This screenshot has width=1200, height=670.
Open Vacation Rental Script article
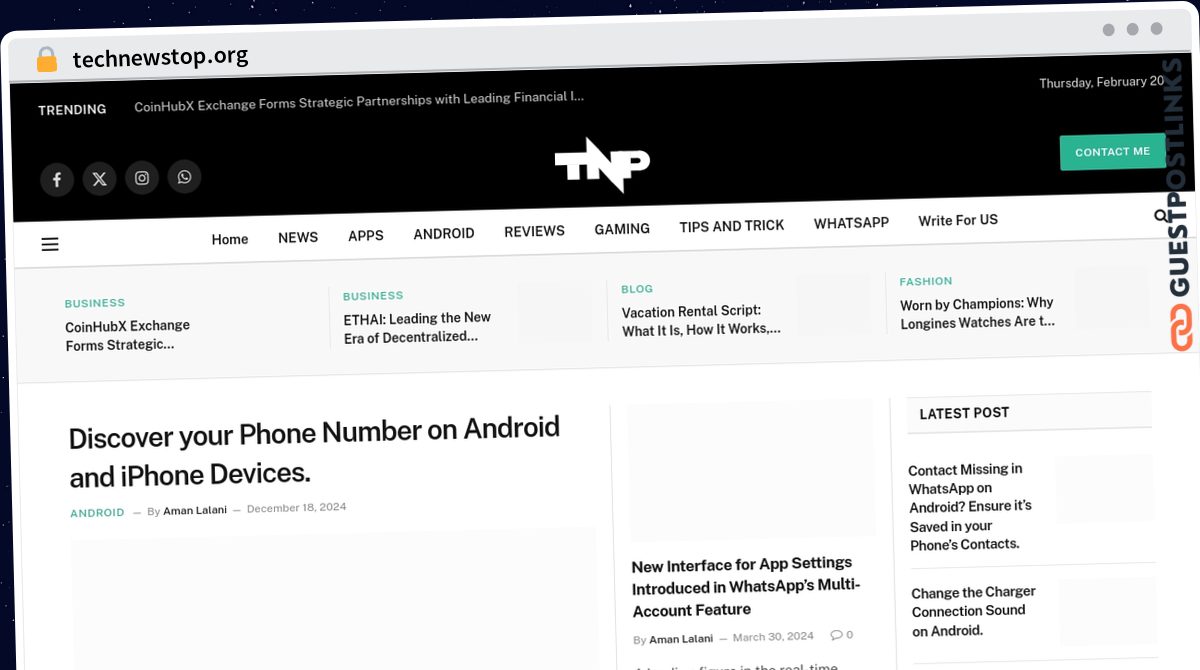701,320
